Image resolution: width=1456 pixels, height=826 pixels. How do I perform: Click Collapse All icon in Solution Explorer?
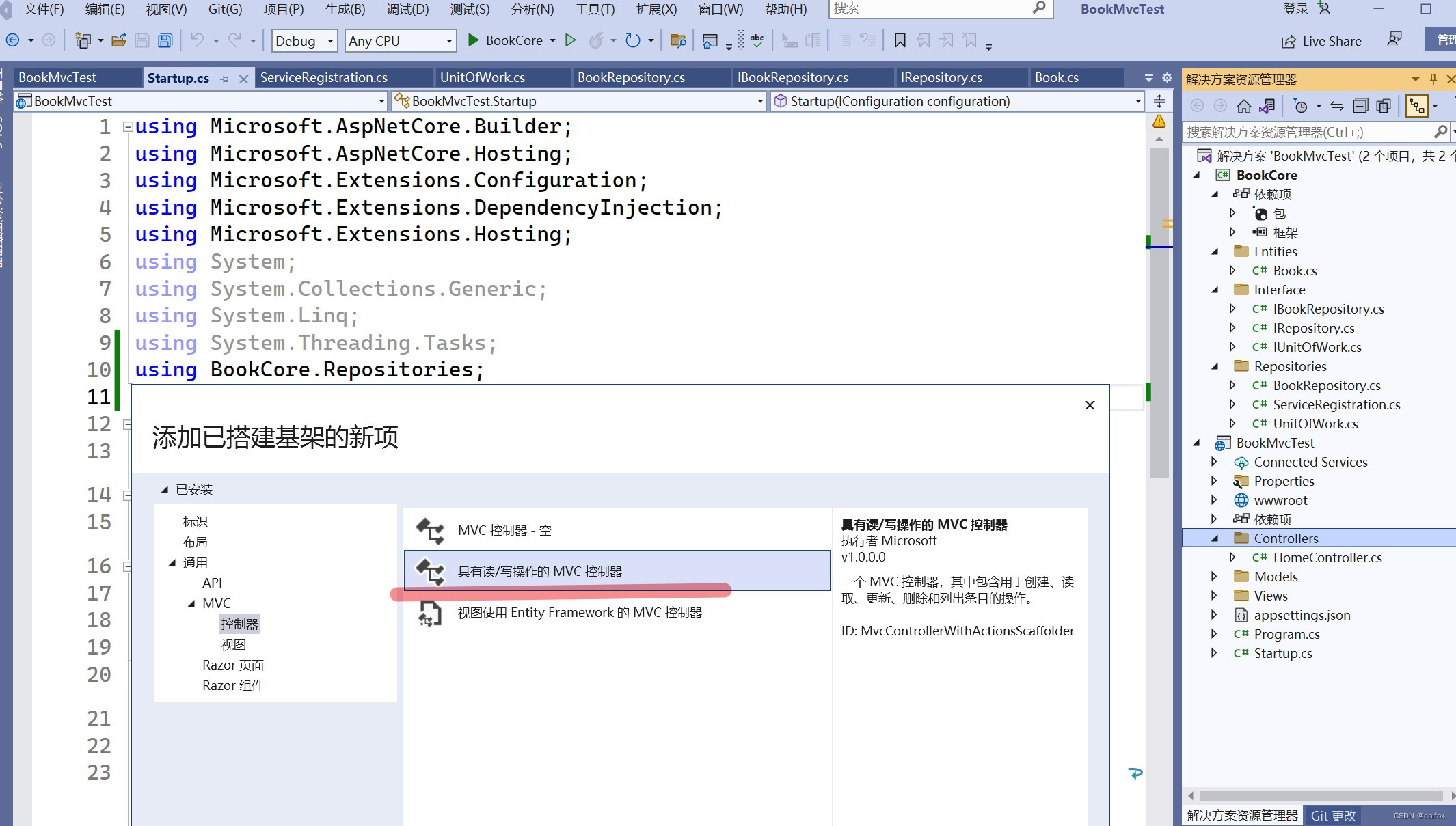tap(1360, 106)
